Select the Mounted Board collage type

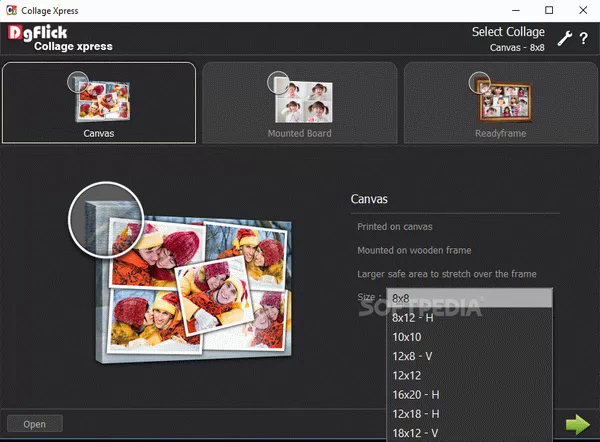click(300, 103)
